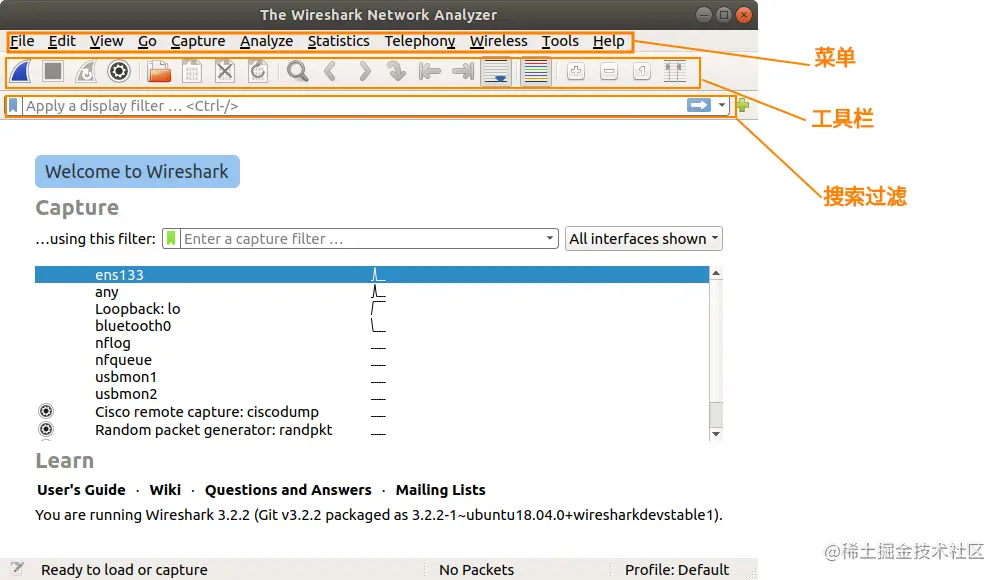
Task: Go to specified packet icon
Action: point(397,72)
